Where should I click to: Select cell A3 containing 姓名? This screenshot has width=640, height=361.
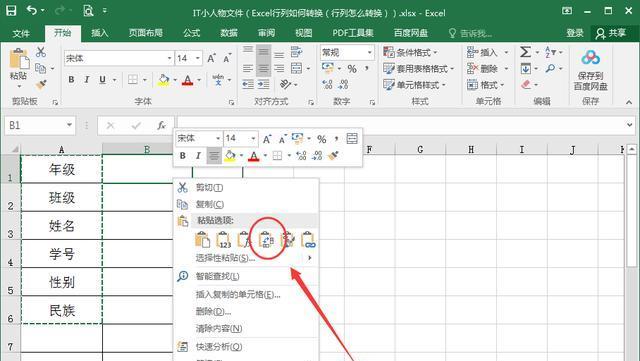(62, 225)
